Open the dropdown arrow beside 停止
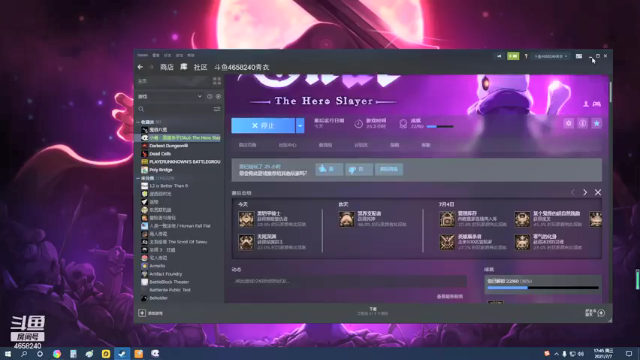The width and height of the screenshot is (640, 360). coord(300,125)
